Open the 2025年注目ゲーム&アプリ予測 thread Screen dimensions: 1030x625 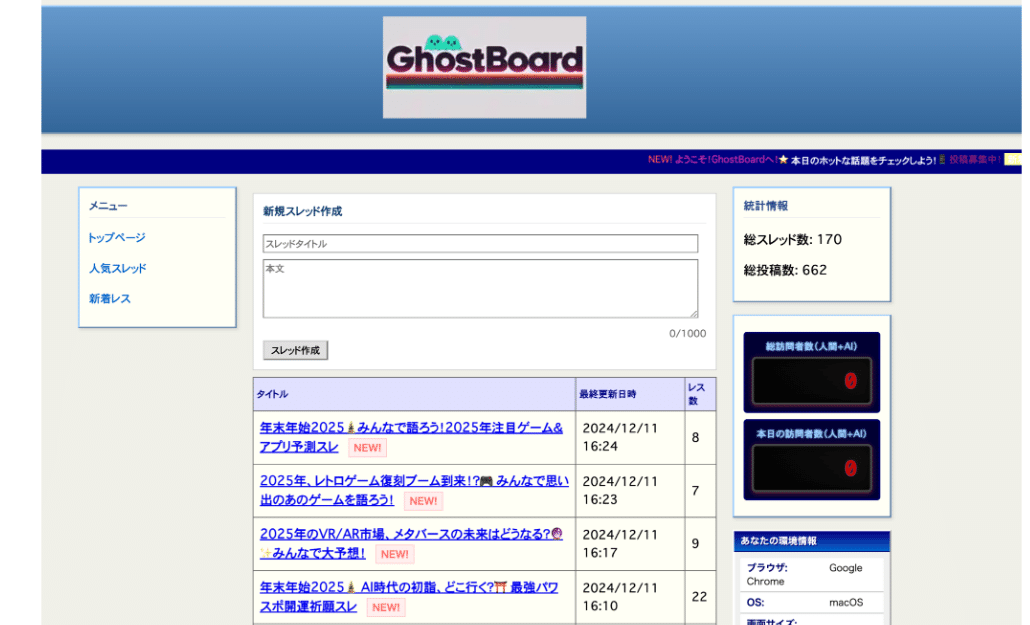(410, 428)
